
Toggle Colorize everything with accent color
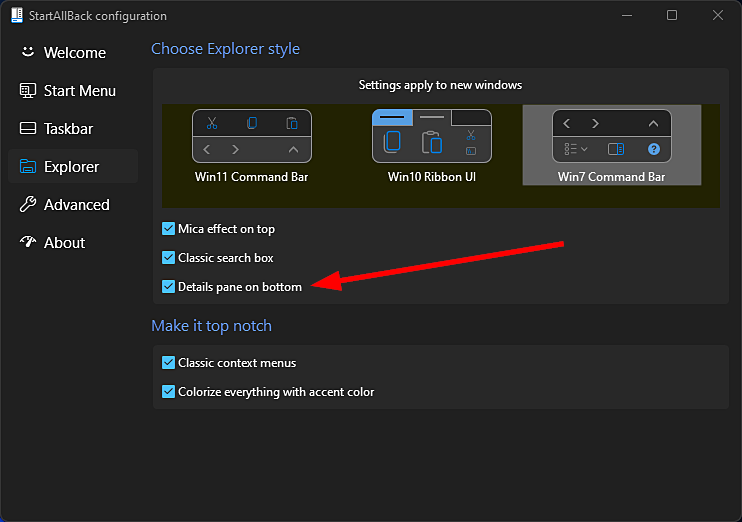pyautogui.click(x=168, y=392)
